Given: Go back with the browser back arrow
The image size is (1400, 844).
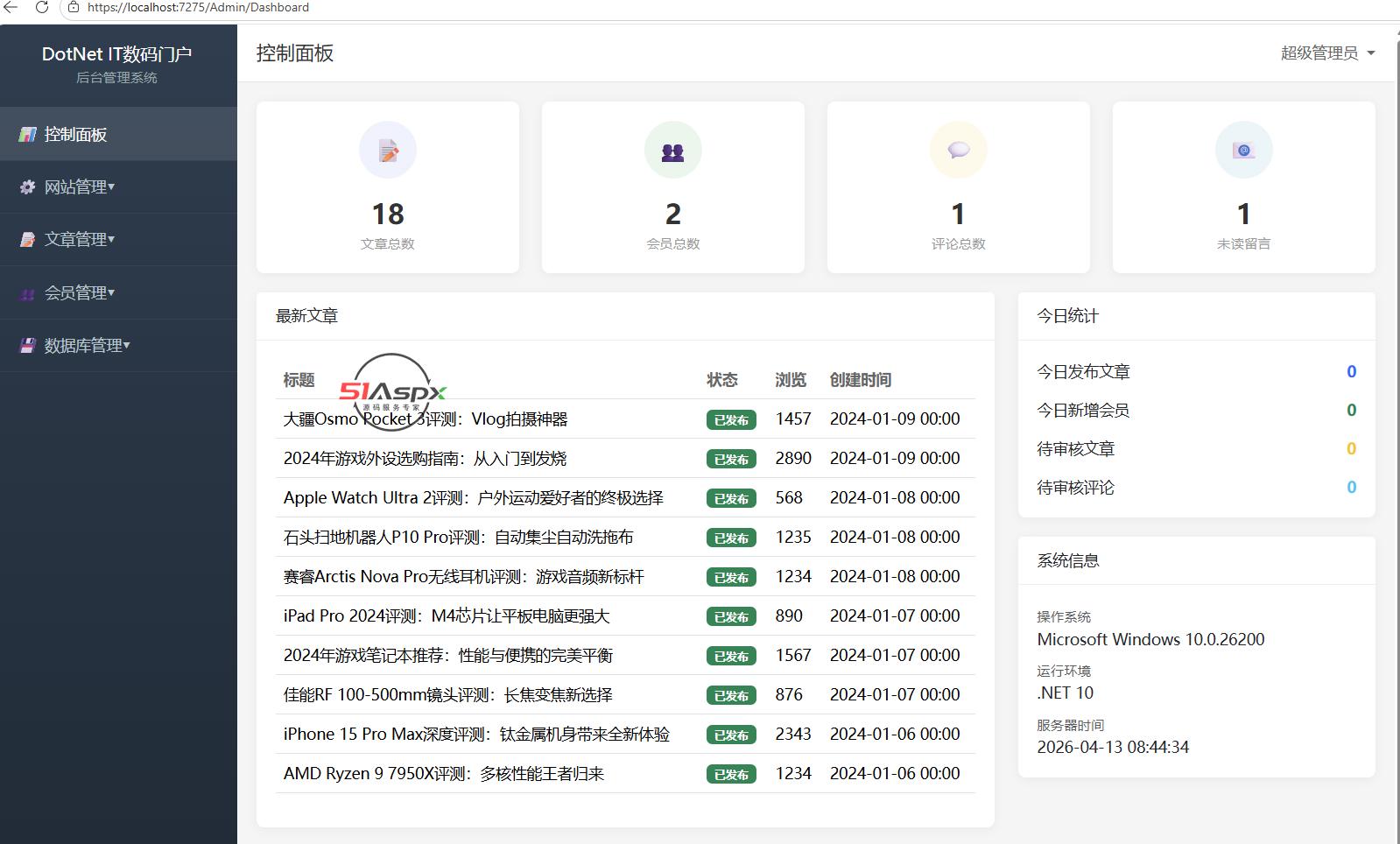Looking at the screenshot, I should pyautogui.click(x=11, y=7).
